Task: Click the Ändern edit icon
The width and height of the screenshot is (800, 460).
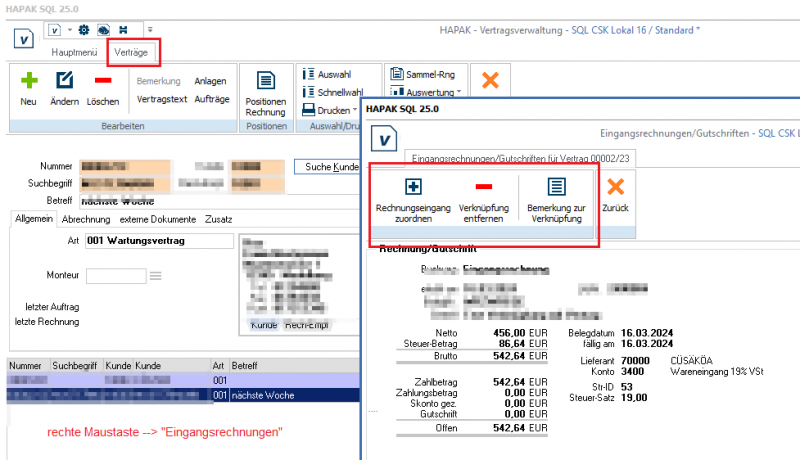Action: coord(65,80)
